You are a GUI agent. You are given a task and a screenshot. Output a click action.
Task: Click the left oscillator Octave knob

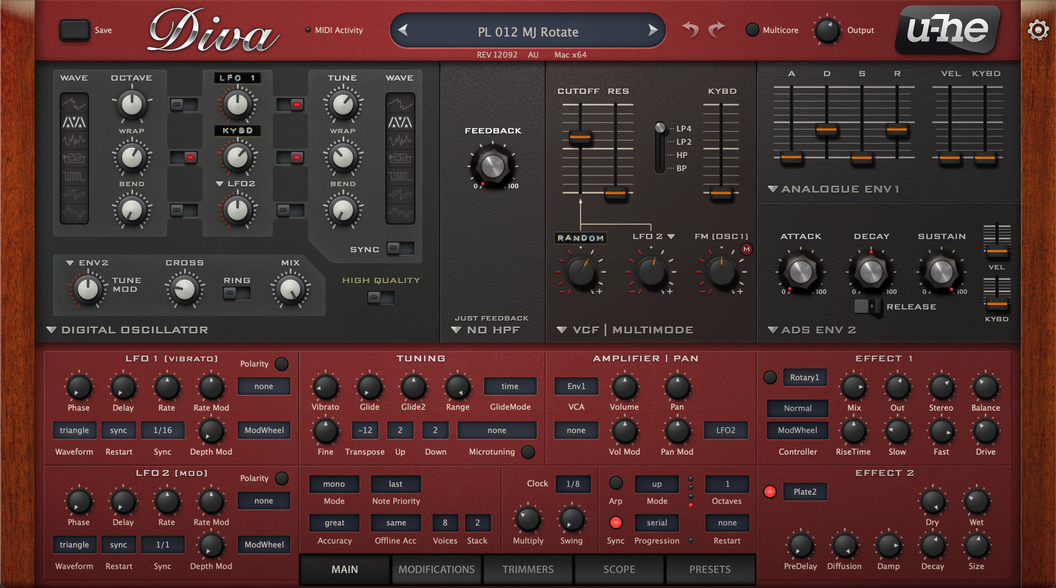pyautogui.click(x=131, y=104)
